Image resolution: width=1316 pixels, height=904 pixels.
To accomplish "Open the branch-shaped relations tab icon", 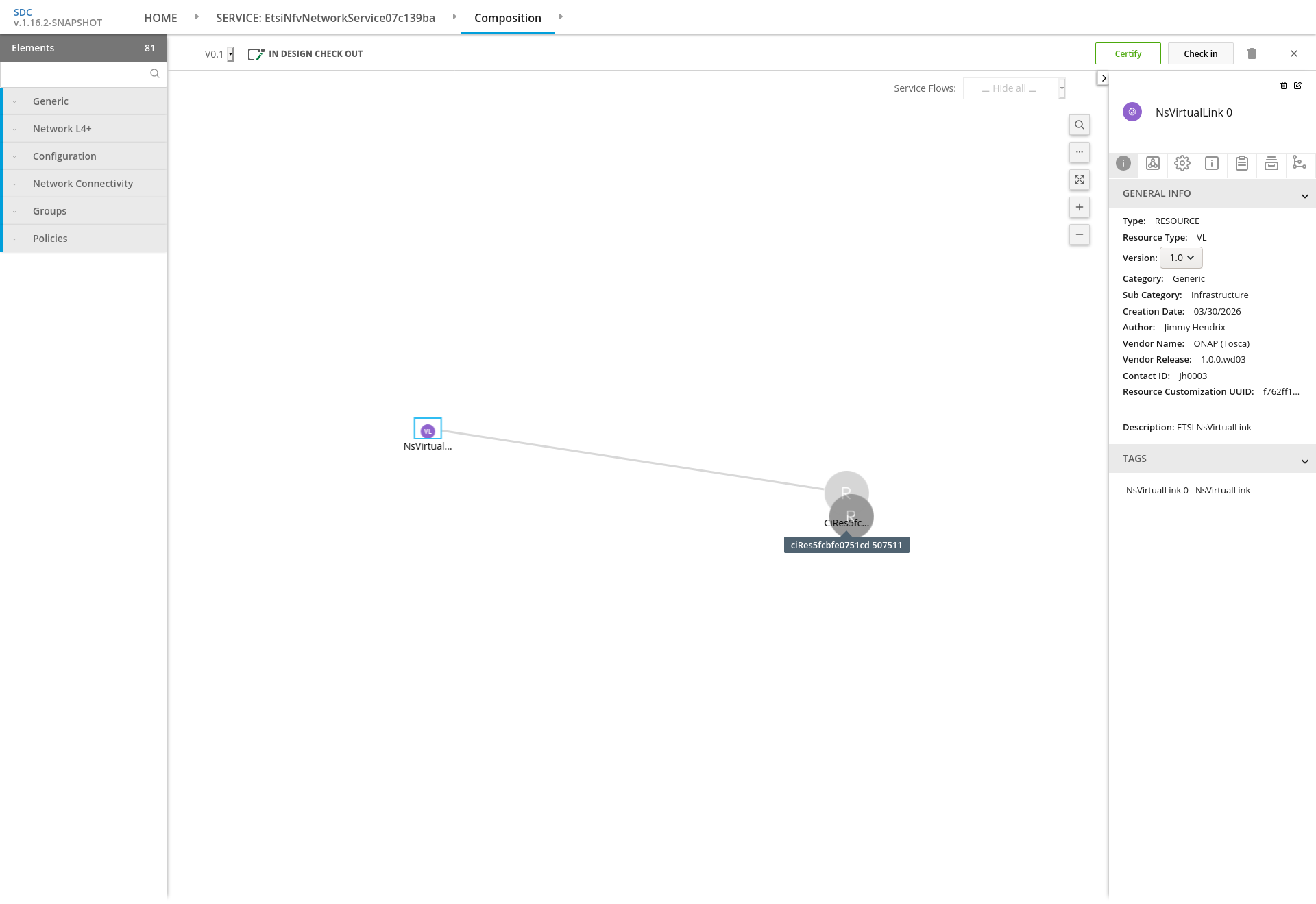I will (1299, 162).
